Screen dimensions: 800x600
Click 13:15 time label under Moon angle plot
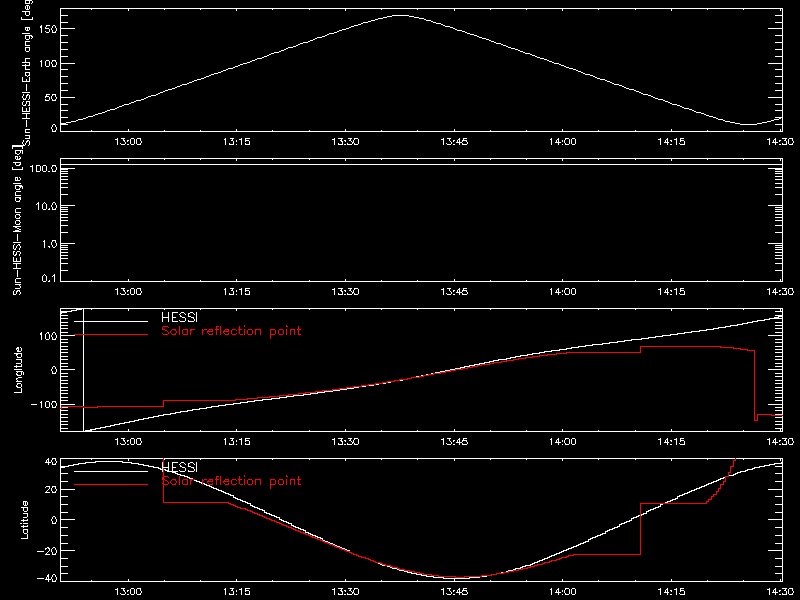237,292
